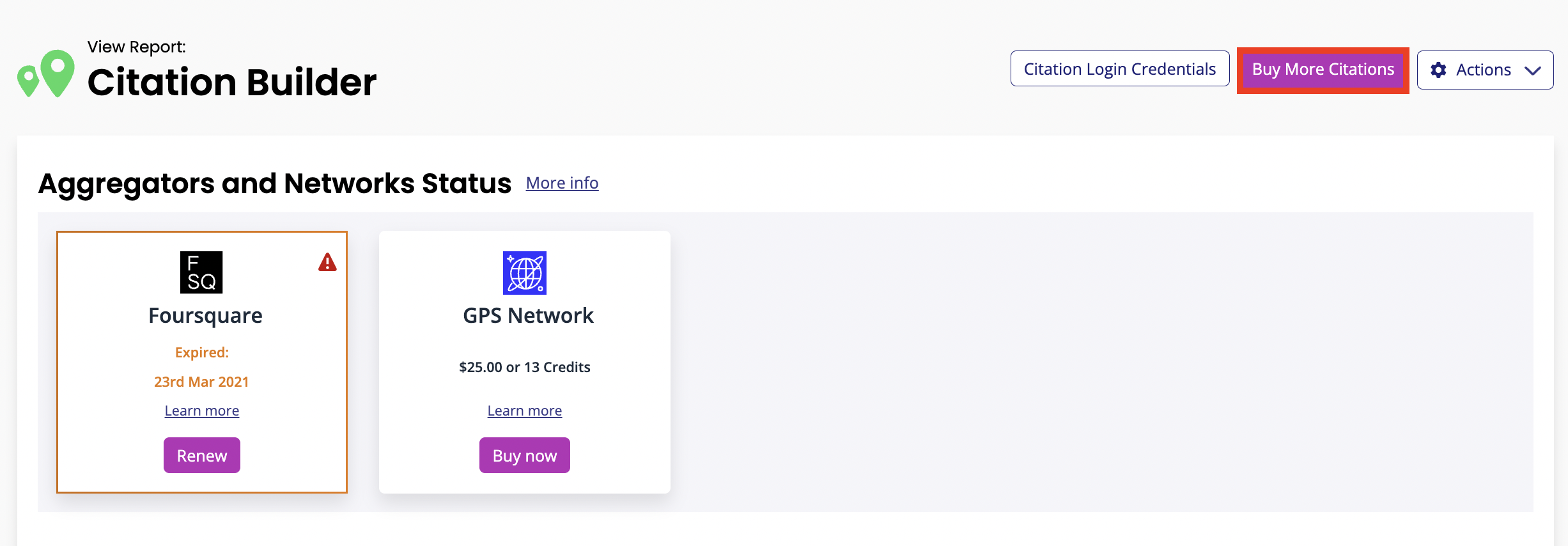
Task: Renew the Foursquare subscription
Action: [x=202, y=455]
